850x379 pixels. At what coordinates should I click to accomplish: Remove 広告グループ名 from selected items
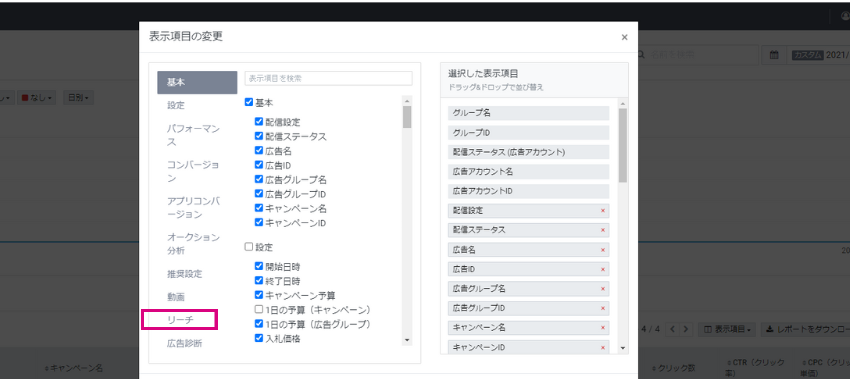pos(603,288)
